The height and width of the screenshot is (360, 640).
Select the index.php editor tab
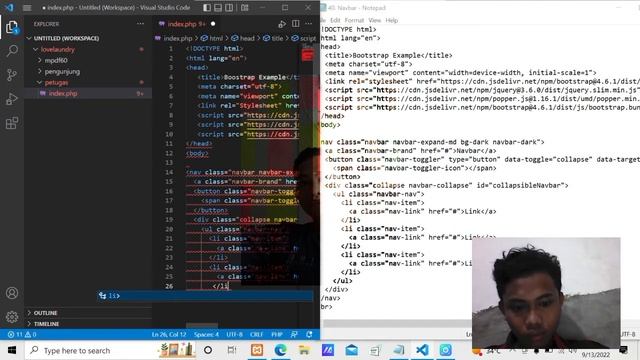coord(187,24)
